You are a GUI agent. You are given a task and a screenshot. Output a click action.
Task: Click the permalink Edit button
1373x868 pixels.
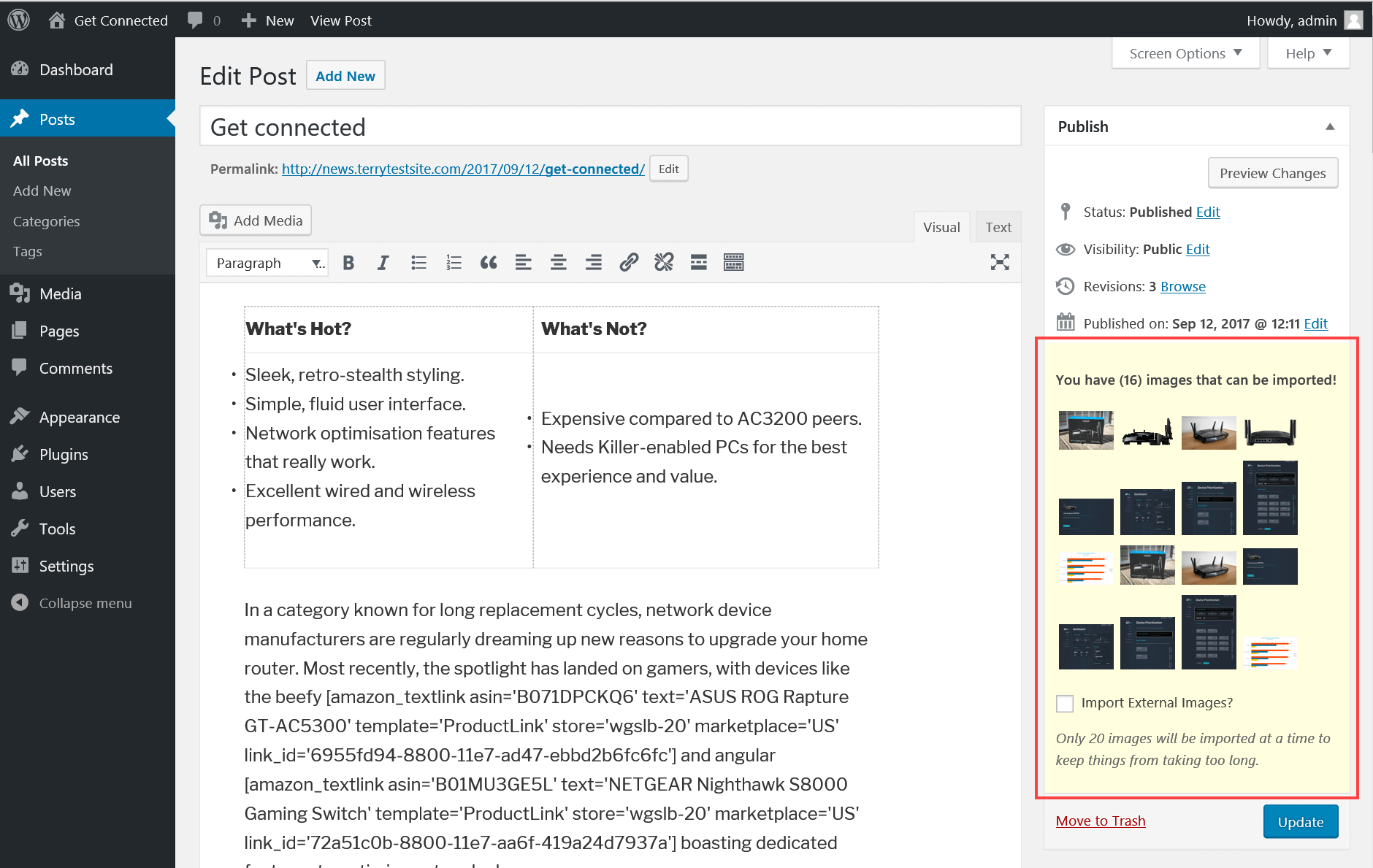point(668,169)
